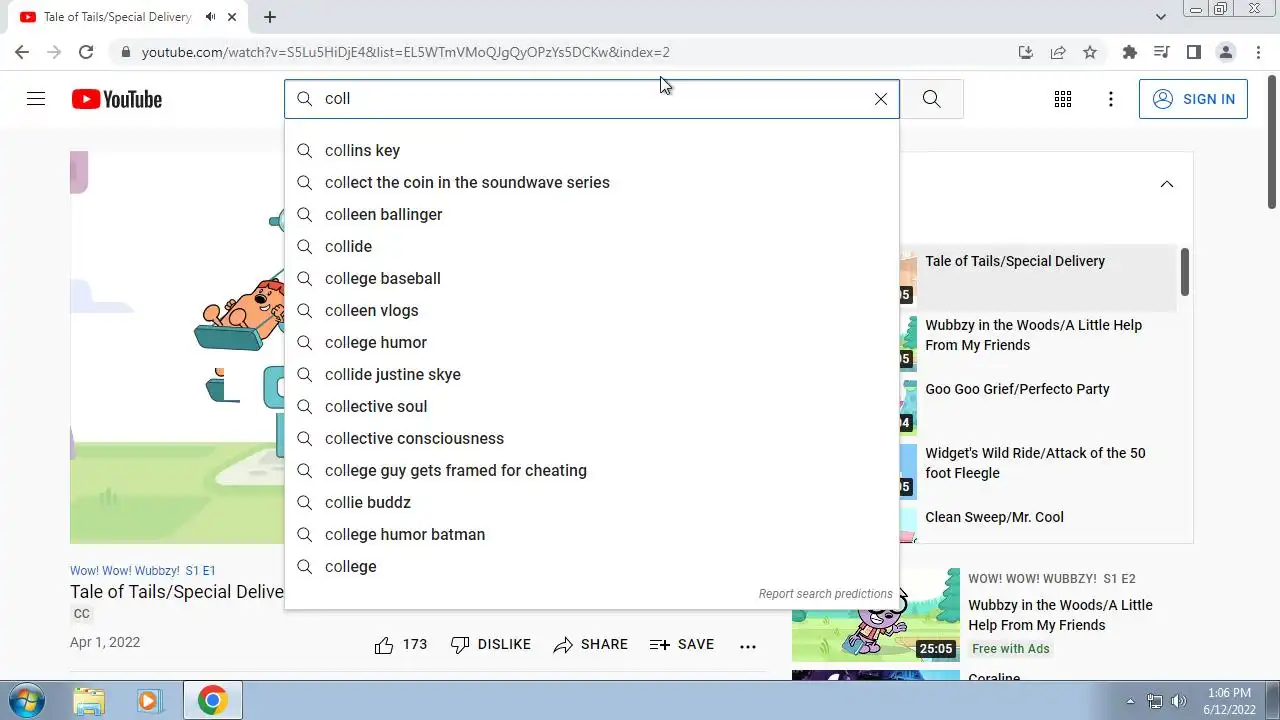Collapse the playlist panel chevron

1167,184
